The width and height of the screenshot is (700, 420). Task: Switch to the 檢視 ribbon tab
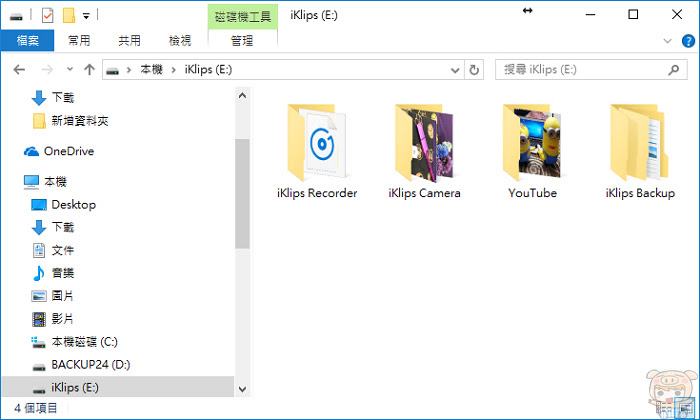180,41
